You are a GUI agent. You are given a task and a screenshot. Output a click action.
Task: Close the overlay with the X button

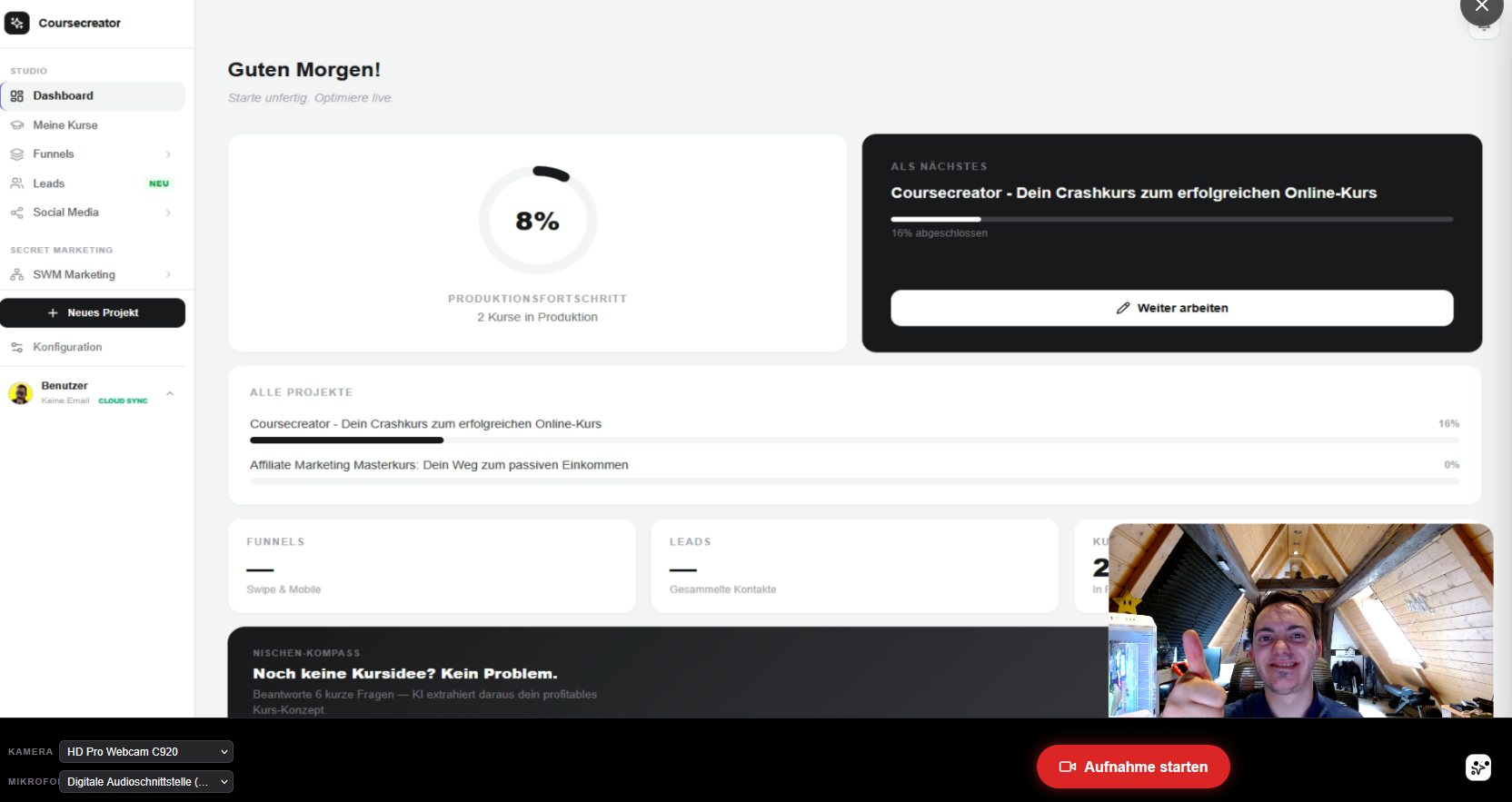pyautogui.click(x=1482, y=6)
